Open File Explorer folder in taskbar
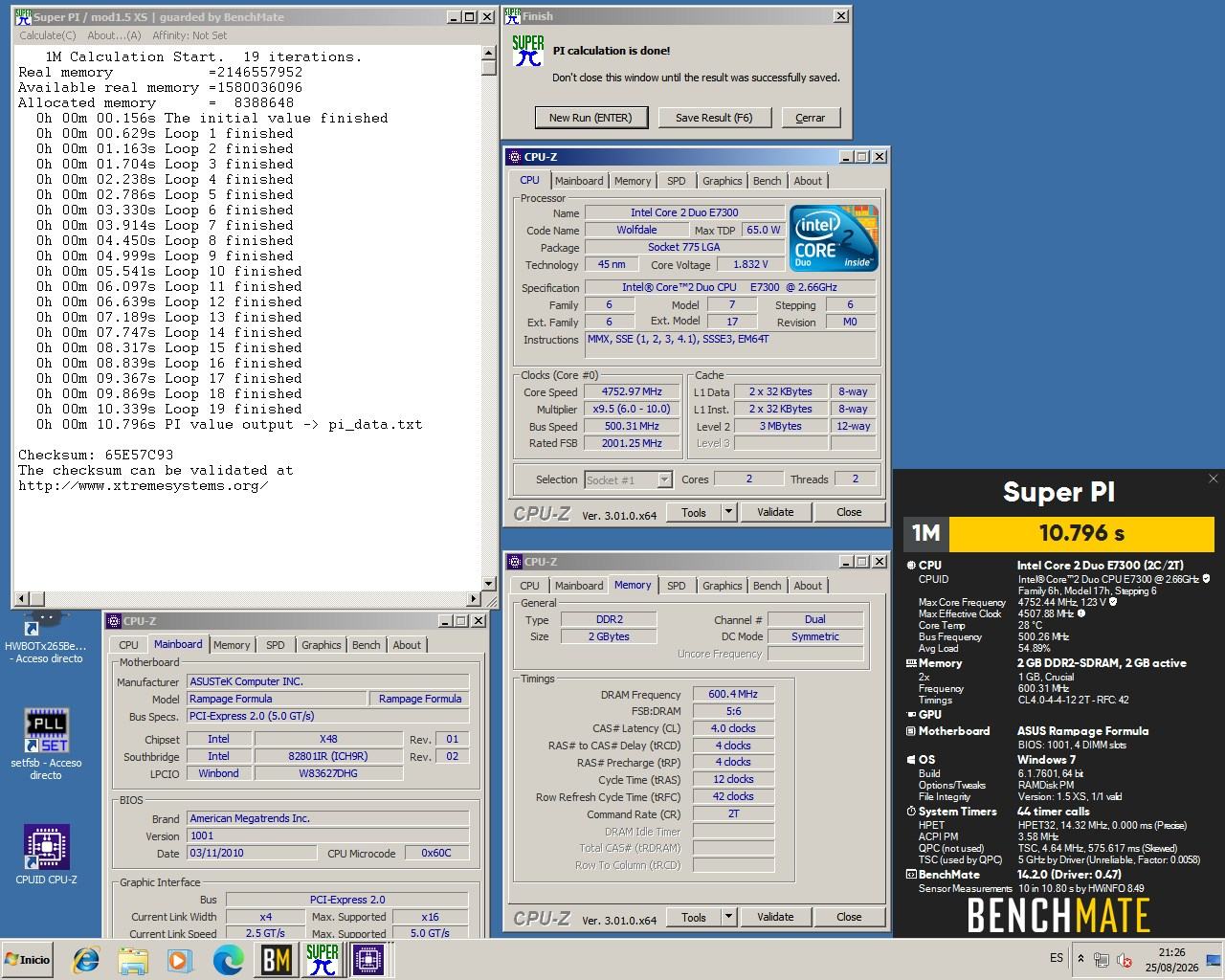Viewport: 1225px width, 980px height. 133,960
